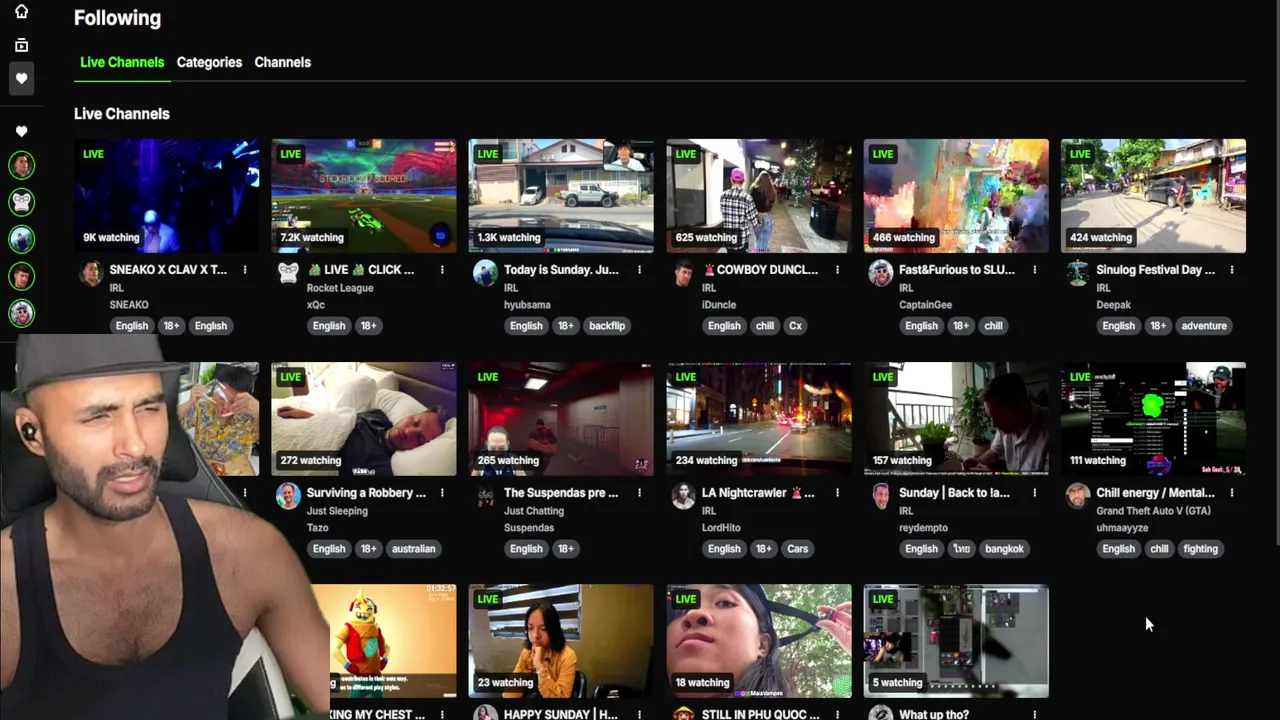The width and height of the screenshot is (1280, 720).
Task: Click the backflip tag on hyubsama stream
Action: [607, 326]
